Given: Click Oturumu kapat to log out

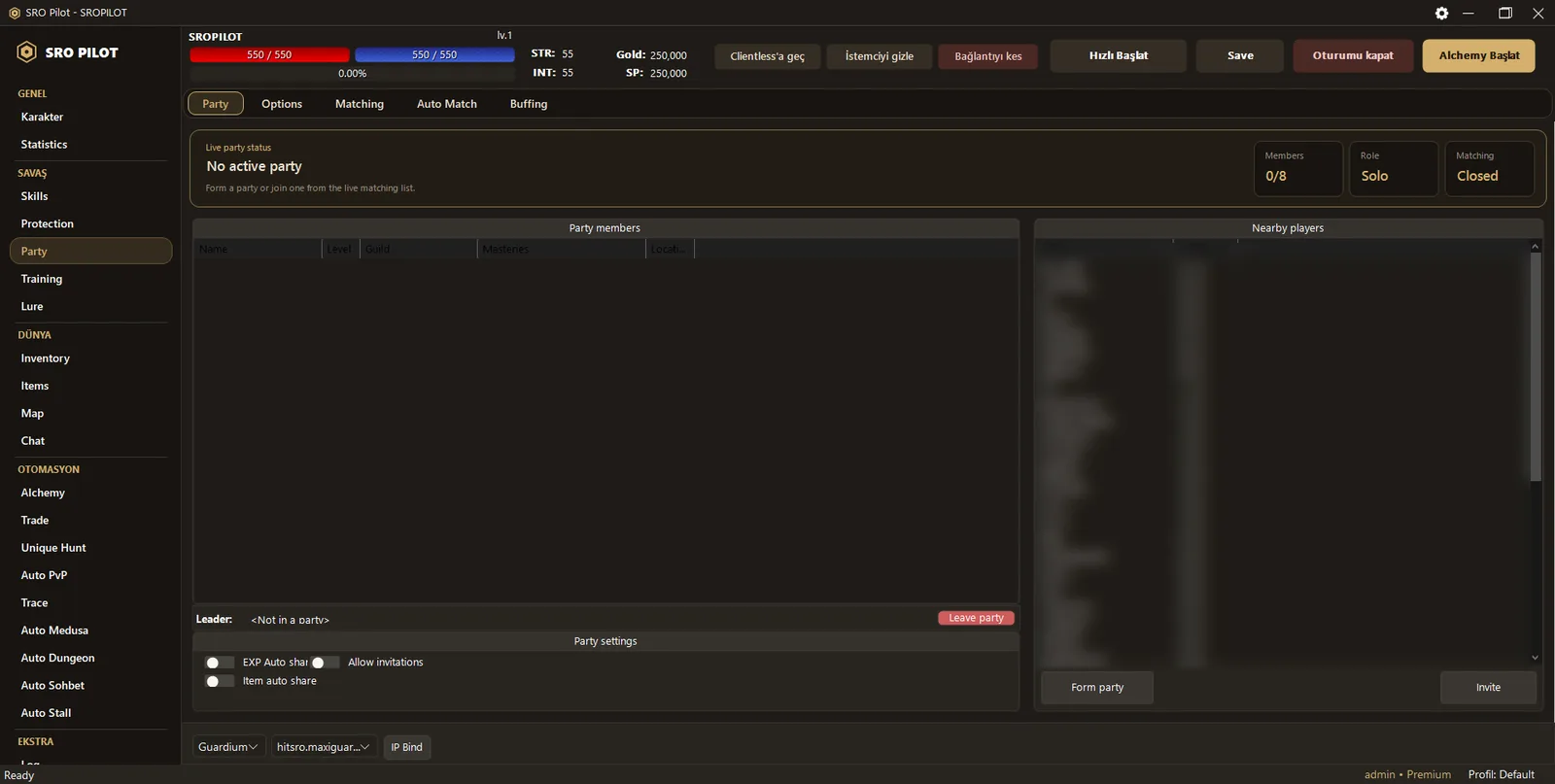Looking at the screenshot, I should coord(1353,55).
